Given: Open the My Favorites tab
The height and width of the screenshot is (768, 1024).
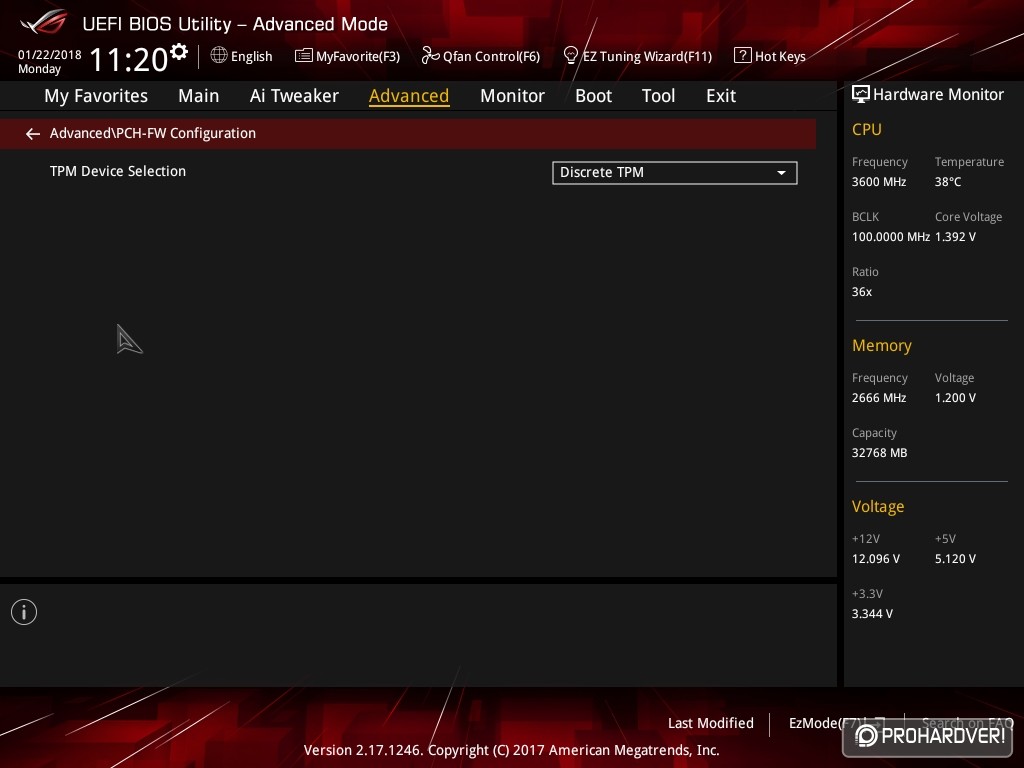Looking at the screenshot, I should coord(96,96).
